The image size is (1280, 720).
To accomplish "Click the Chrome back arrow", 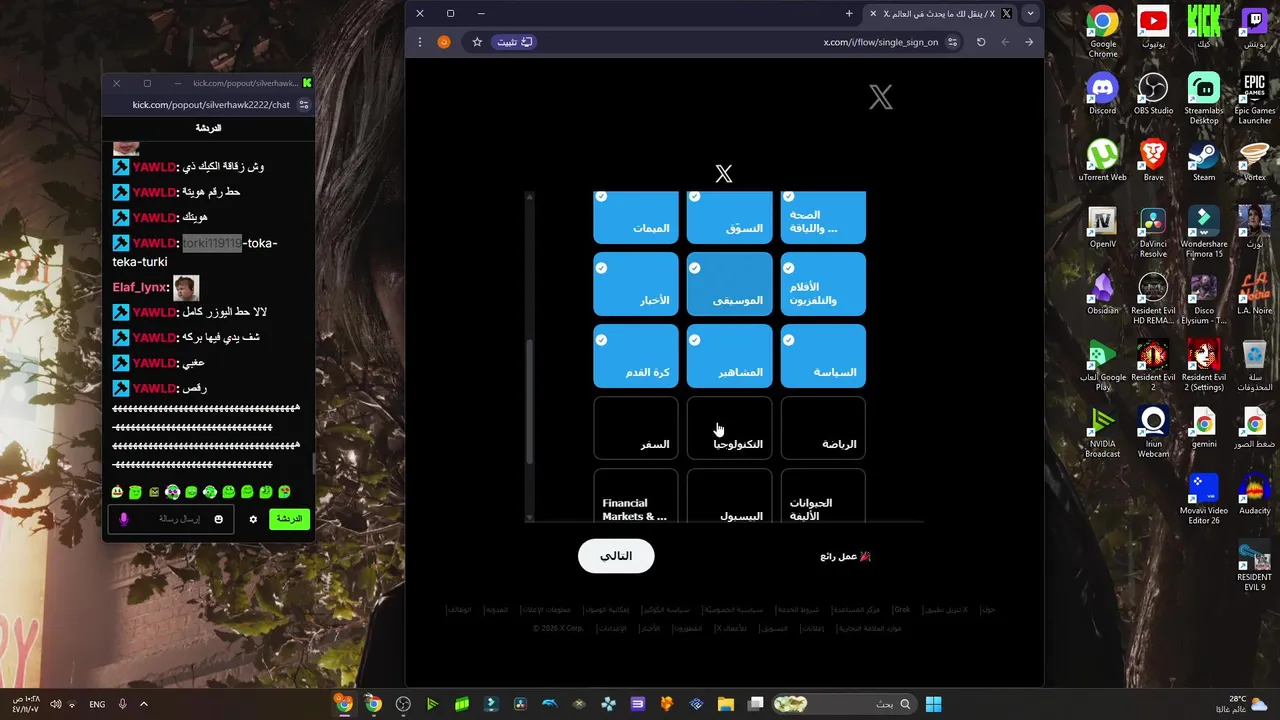I will [x=1029, y=42].
